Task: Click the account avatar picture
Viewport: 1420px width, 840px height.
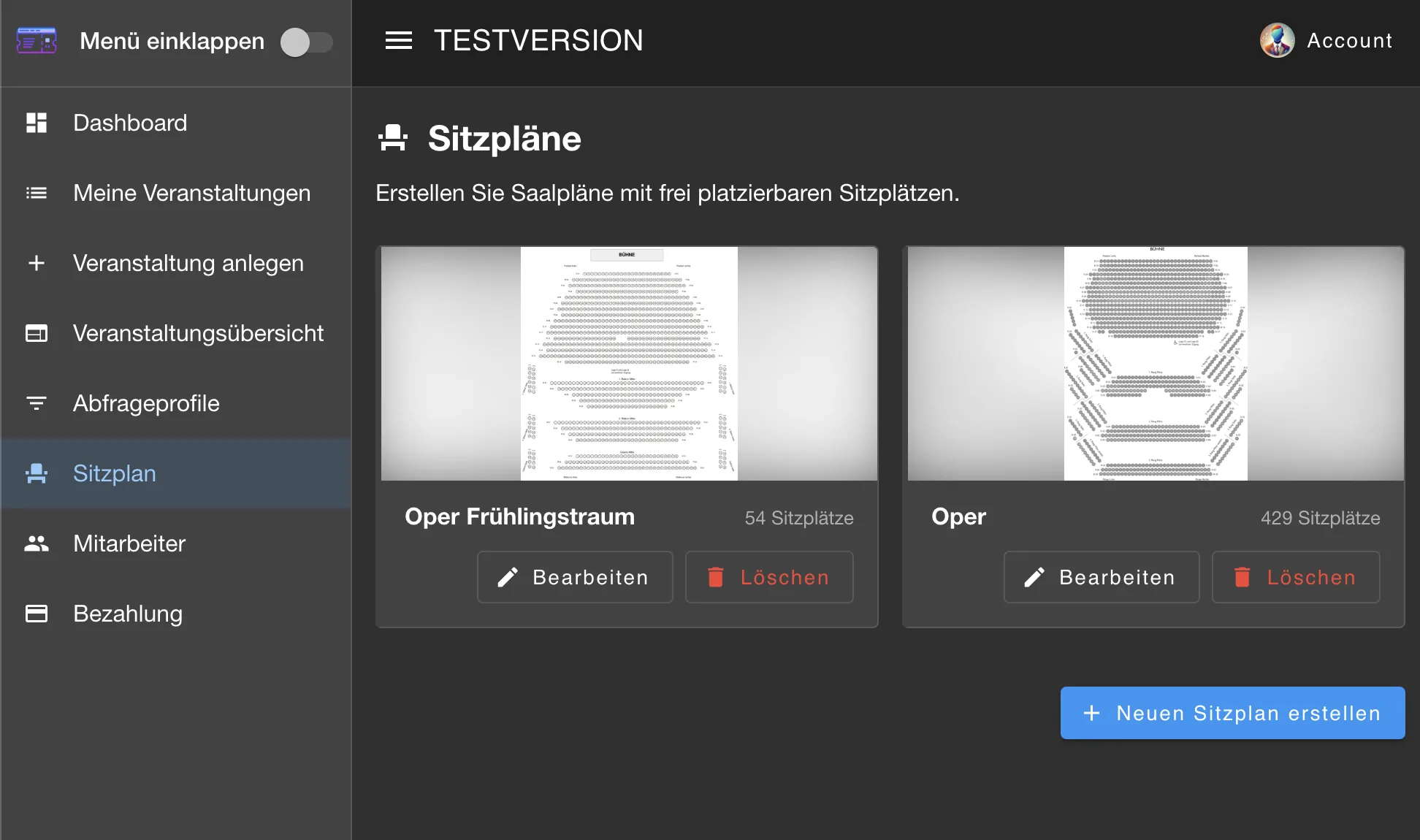Action: 1278,41
